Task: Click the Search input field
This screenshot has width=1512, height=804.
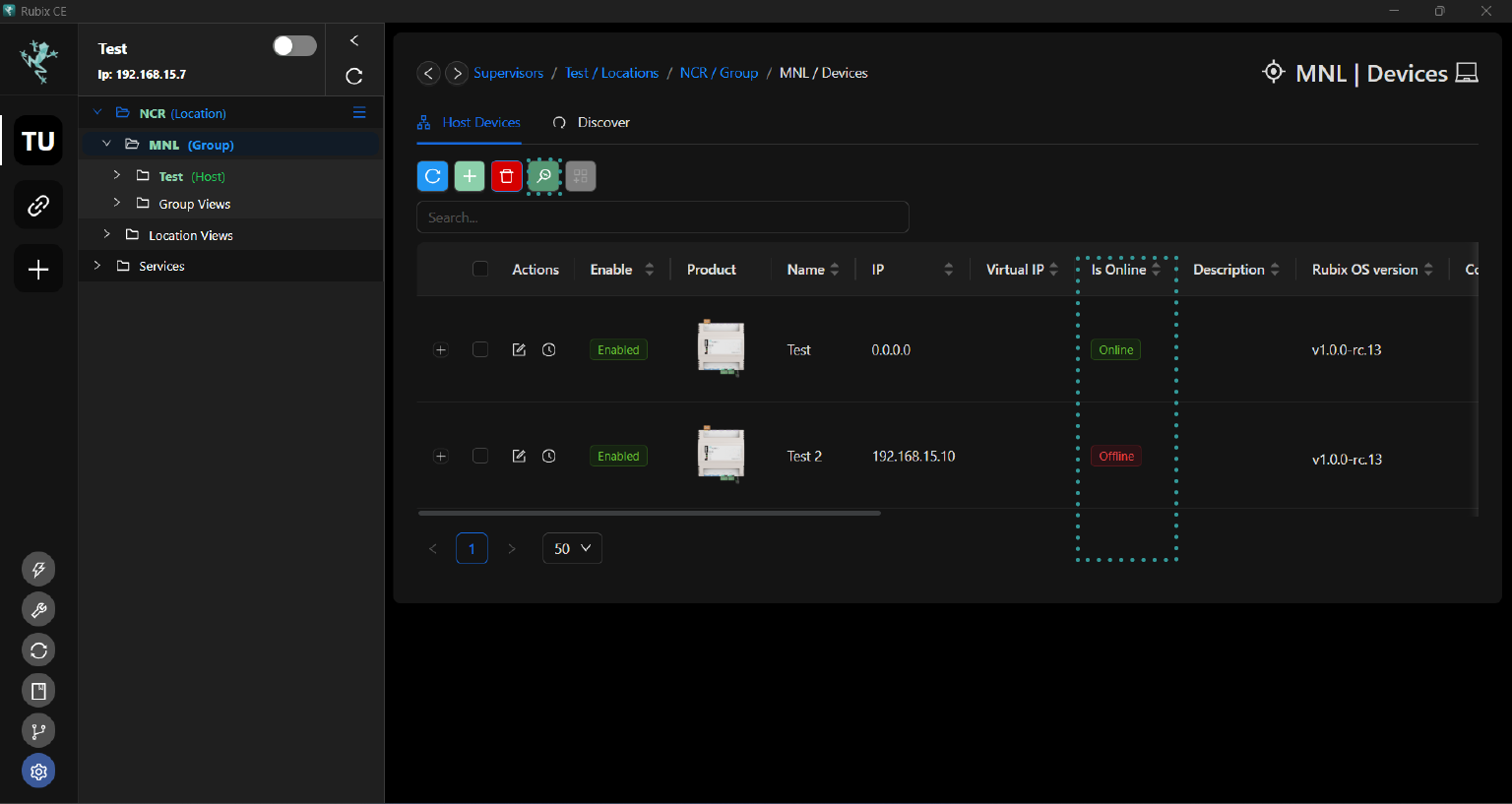Action: (662, 217)
